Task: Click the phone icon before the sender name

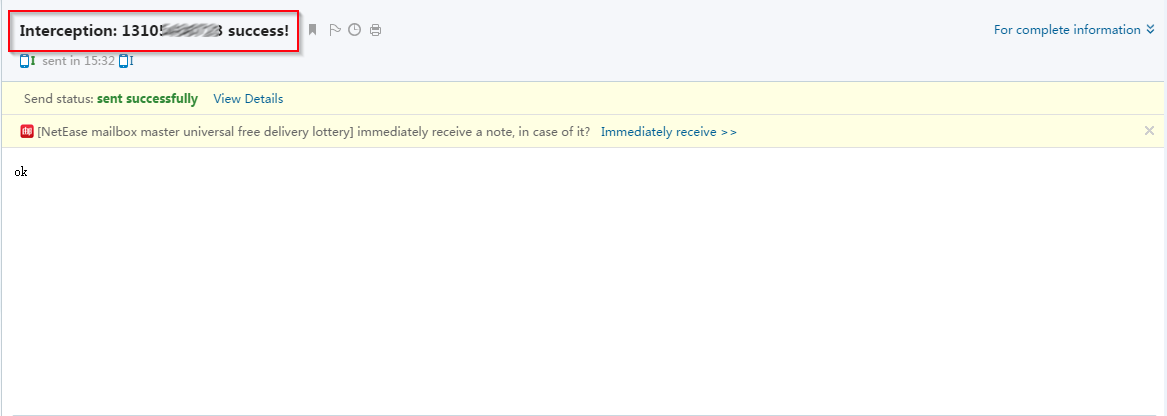Action: coord(24,61)
